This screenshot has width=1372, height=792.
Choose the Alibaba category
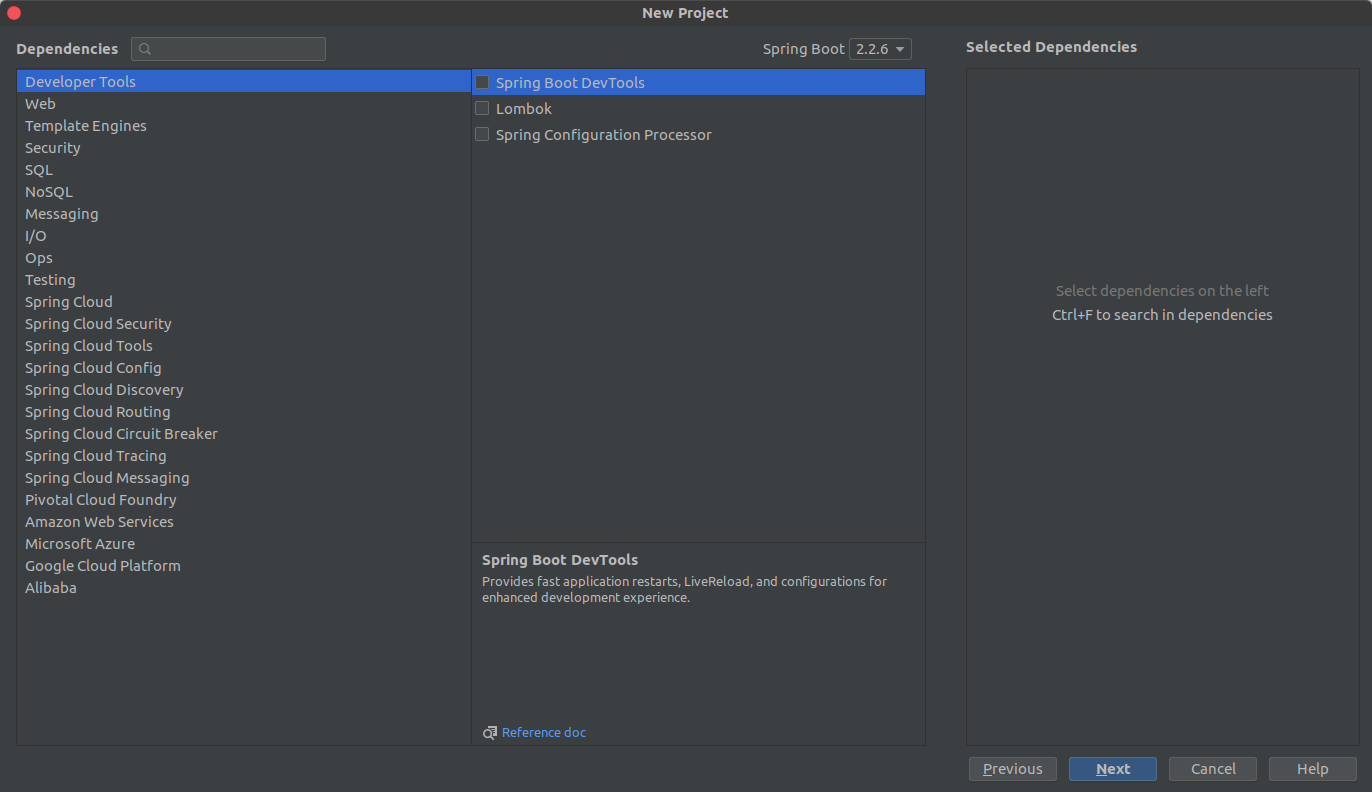(x=244, y=588)
